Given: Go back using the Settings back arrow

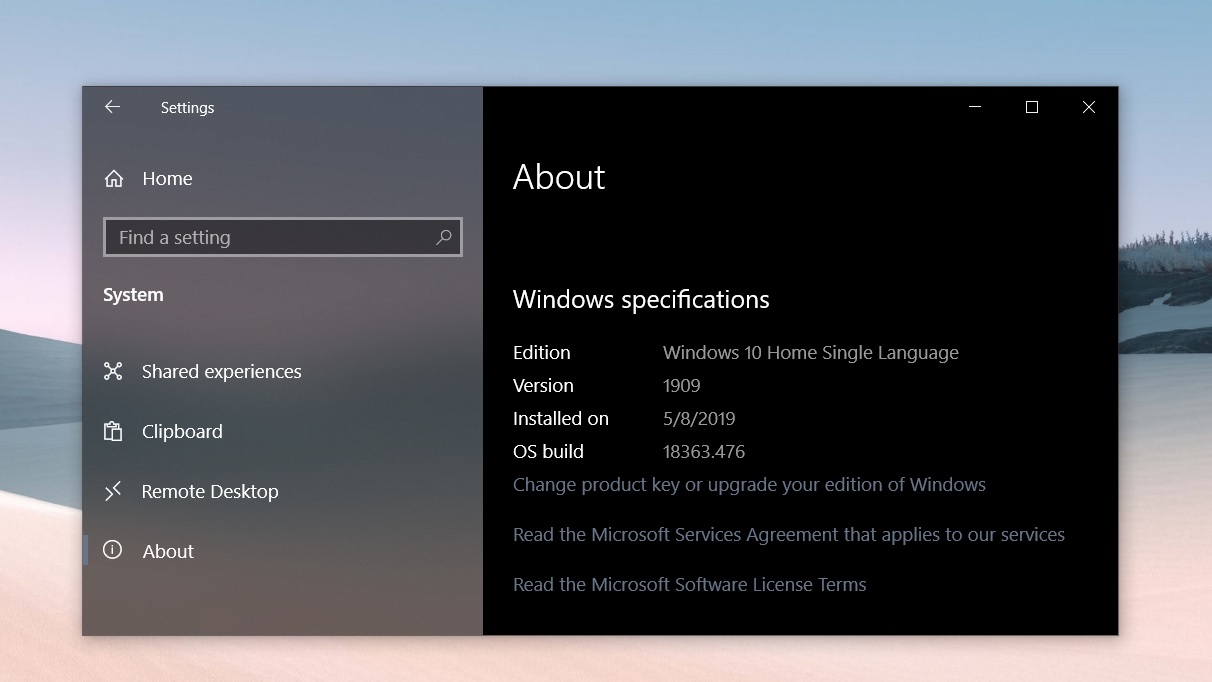Looking at the screenshot, I should click(x=112, y=107).
